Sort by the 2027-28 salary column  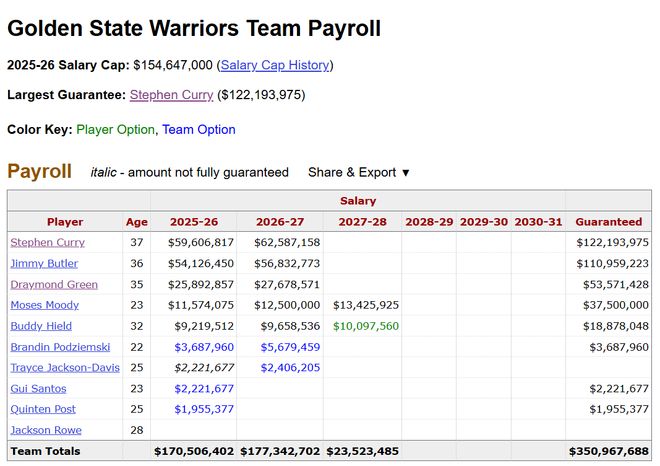tap(362, 221)
